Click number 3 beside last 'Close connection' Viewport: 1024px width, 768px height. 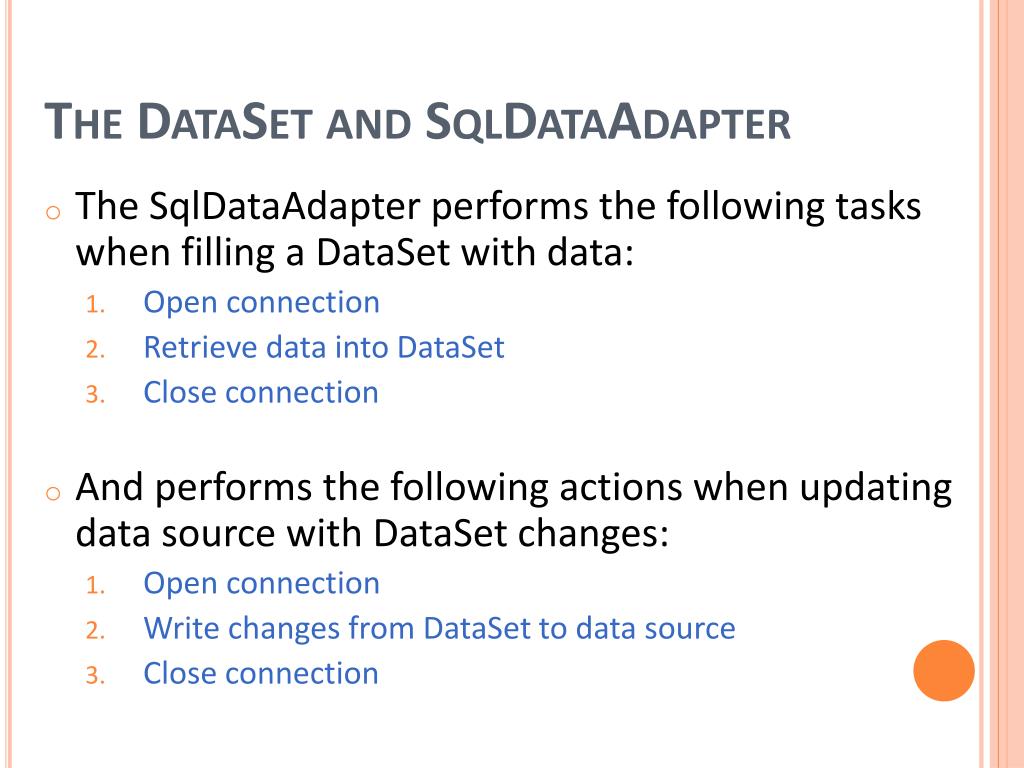tap(95, 675)
